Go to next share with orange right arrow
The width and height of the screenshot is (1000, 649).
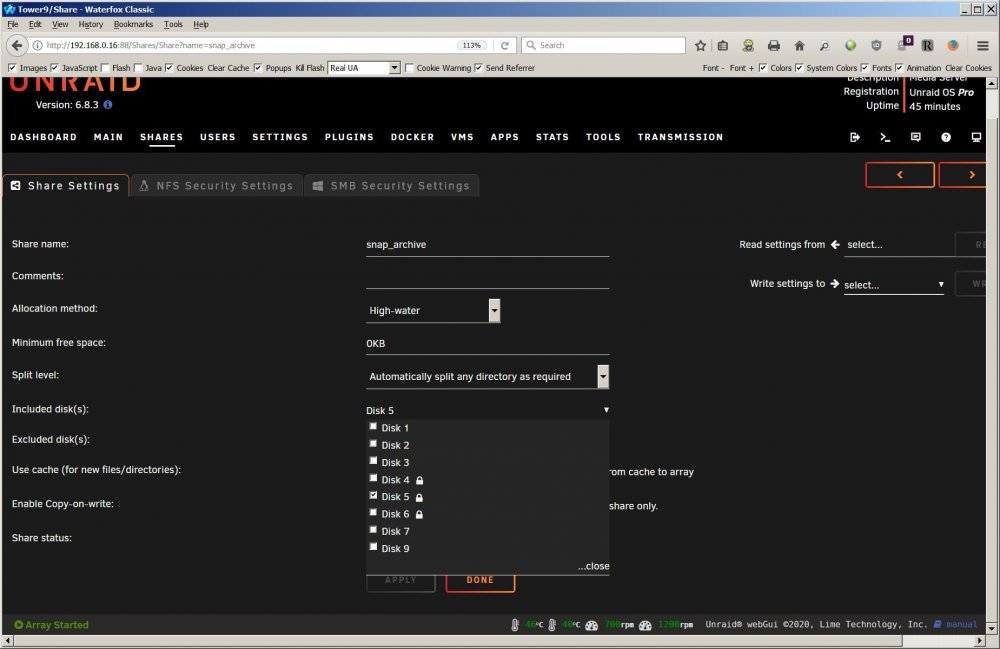964,175
